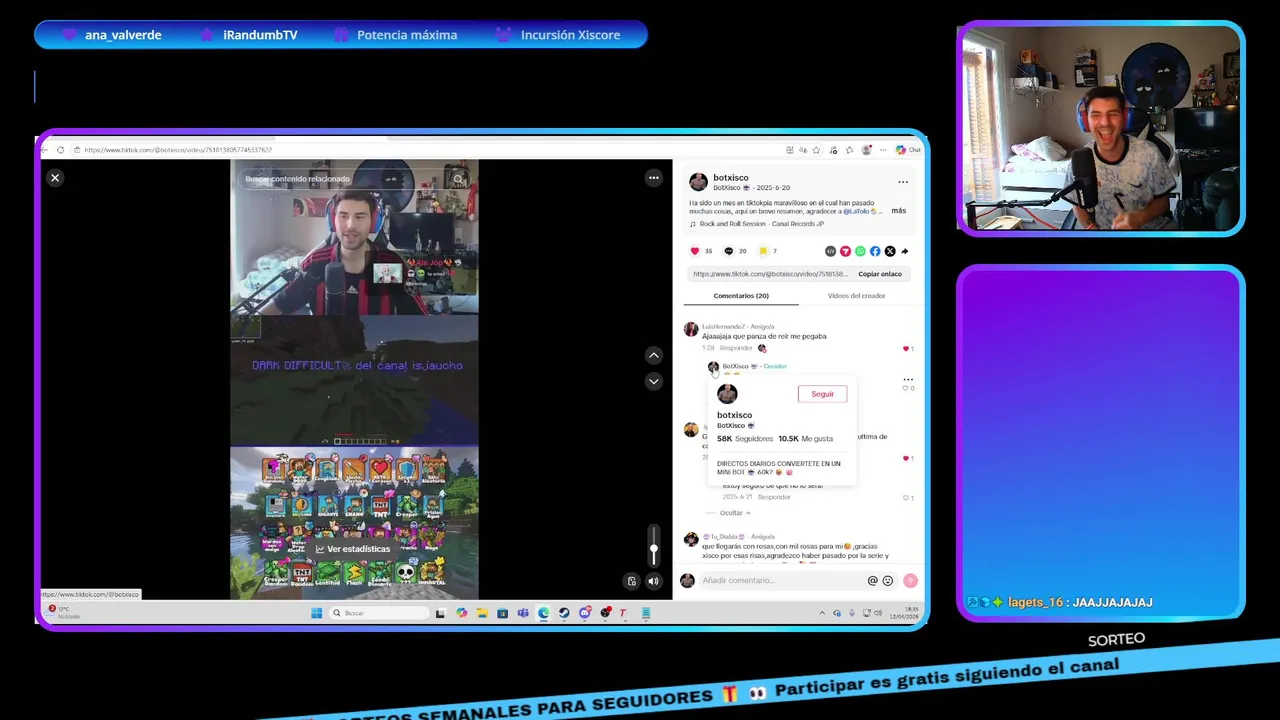Click Seguir on botxisco hover card

tap(823, 394)
